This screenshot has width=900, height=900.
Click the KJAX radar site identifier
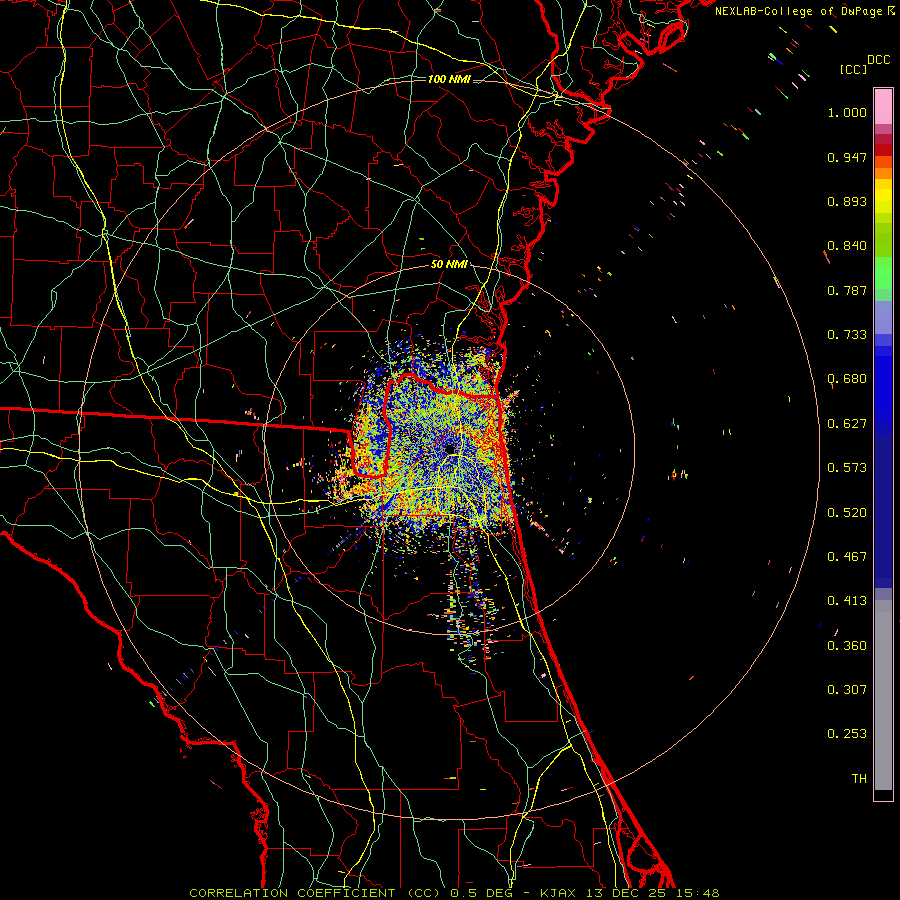point(558,893)
